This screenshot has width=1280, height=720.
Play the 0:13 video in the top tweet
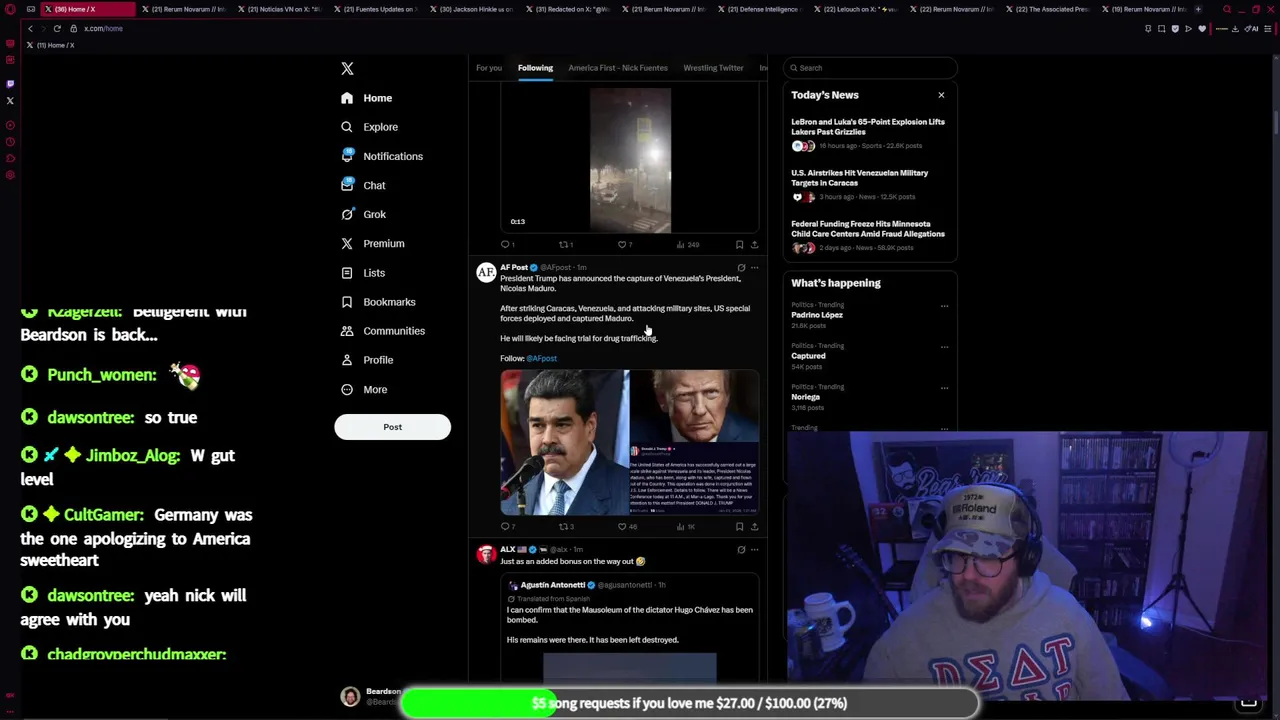tap(630, 160)
